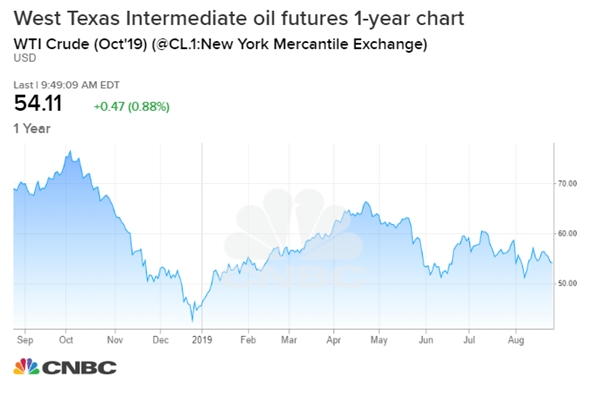The height and width of the screenshot is (402, 600).
Task: Click the Mar label on the time axis
Action: (x=291, y=340)
